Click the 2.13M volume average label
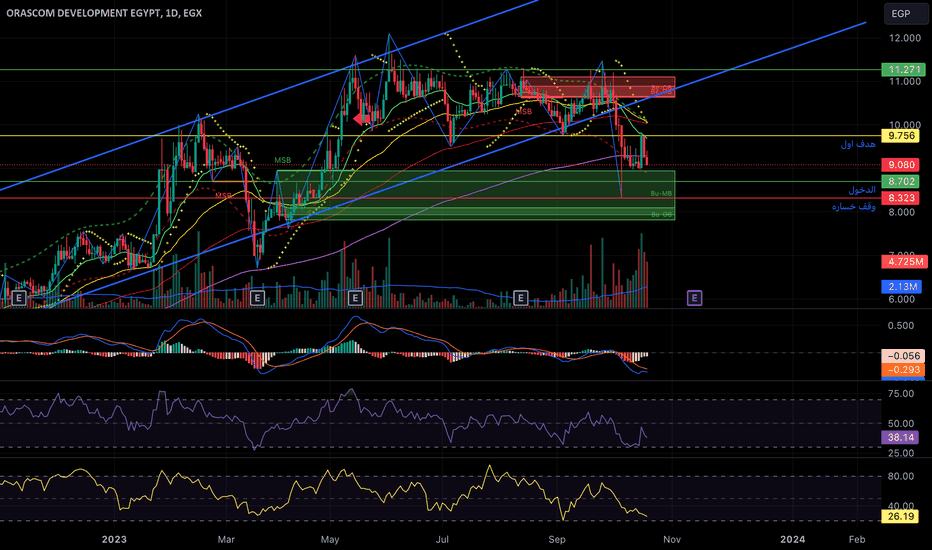 tap(902, 287)
